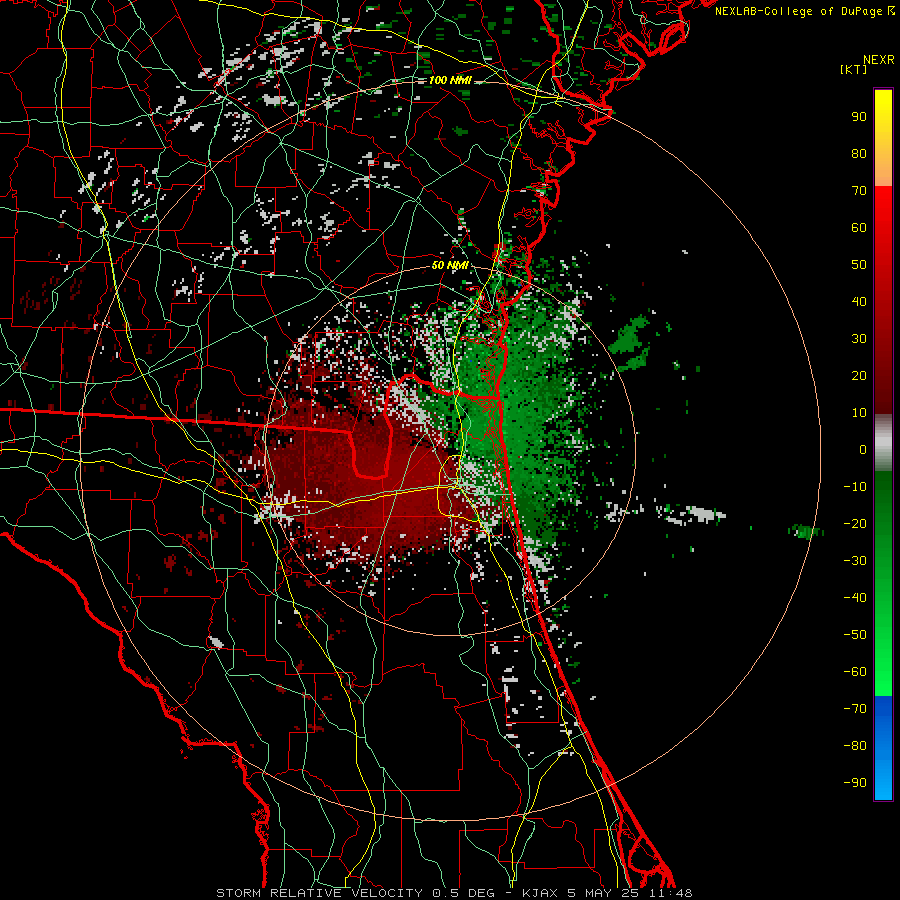This screenshot has height=900, width=900.
Task: Click the 30 value on the velocity scale
Action: tap(859, 339)
